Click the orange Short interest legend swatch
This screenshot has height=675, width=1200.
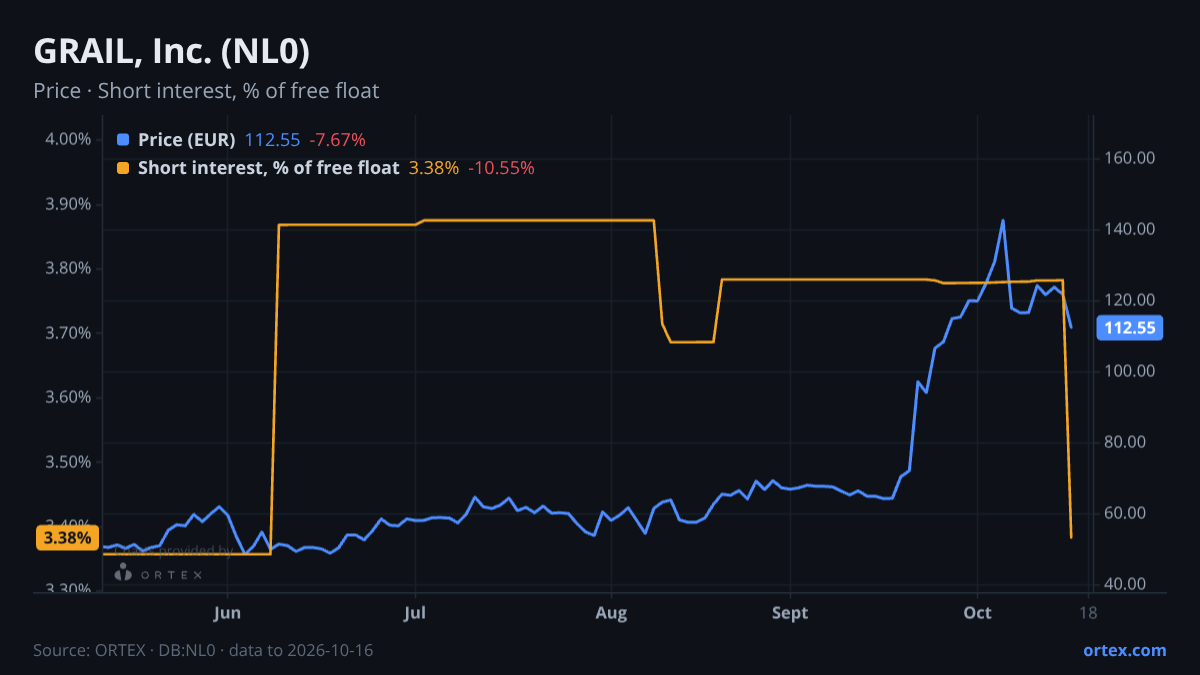pos(123,168)
